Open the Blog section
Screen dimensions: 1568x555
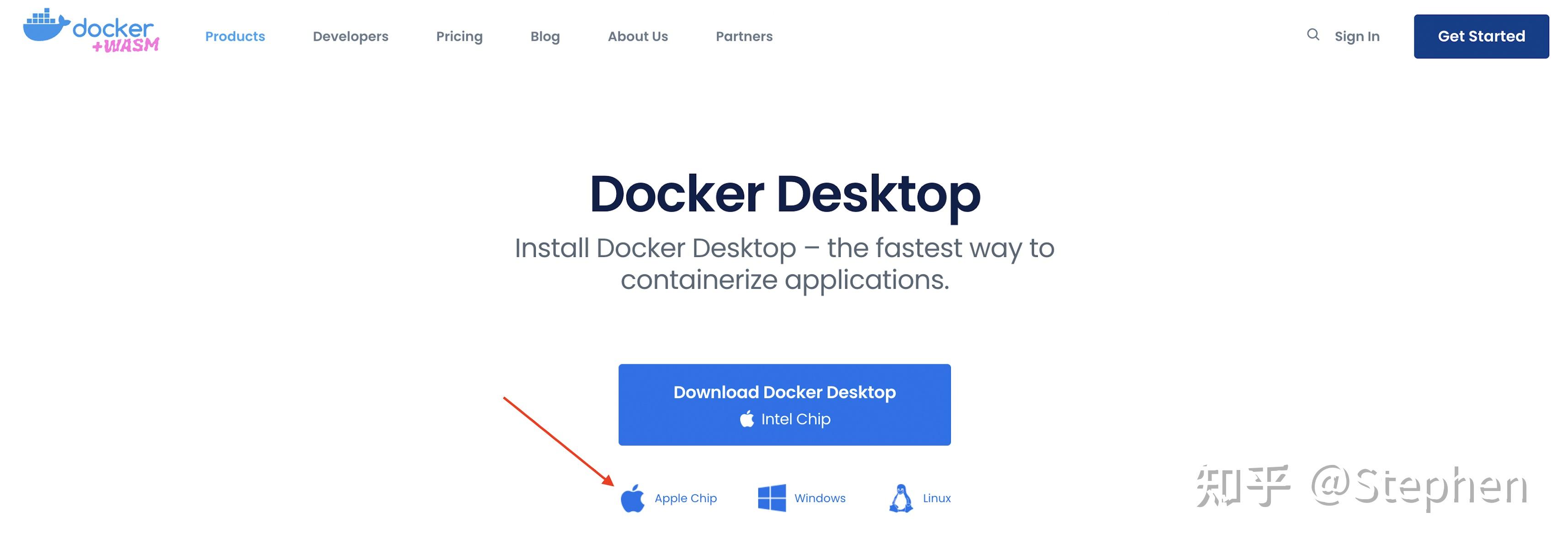(545, 36)
